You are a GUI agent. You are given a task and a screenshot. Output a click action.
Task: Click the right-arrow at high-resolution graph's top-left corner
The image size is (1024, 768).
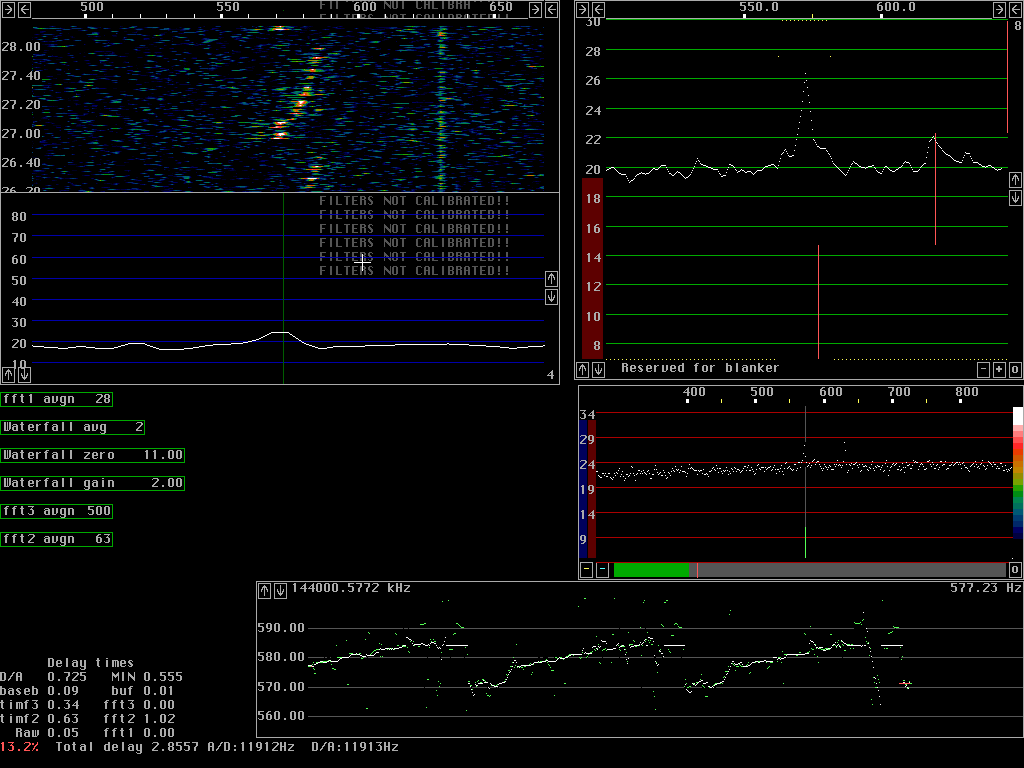583,9
